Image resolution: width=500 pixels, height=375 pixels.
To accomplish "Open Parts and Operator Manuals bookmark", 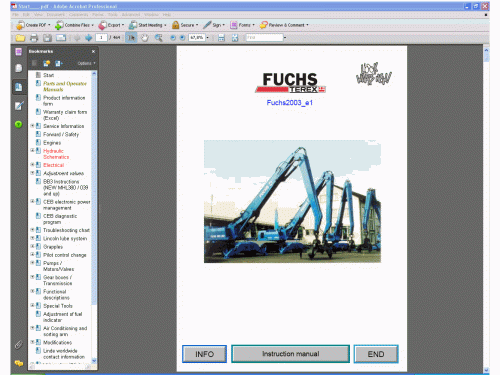I will 65,86.
